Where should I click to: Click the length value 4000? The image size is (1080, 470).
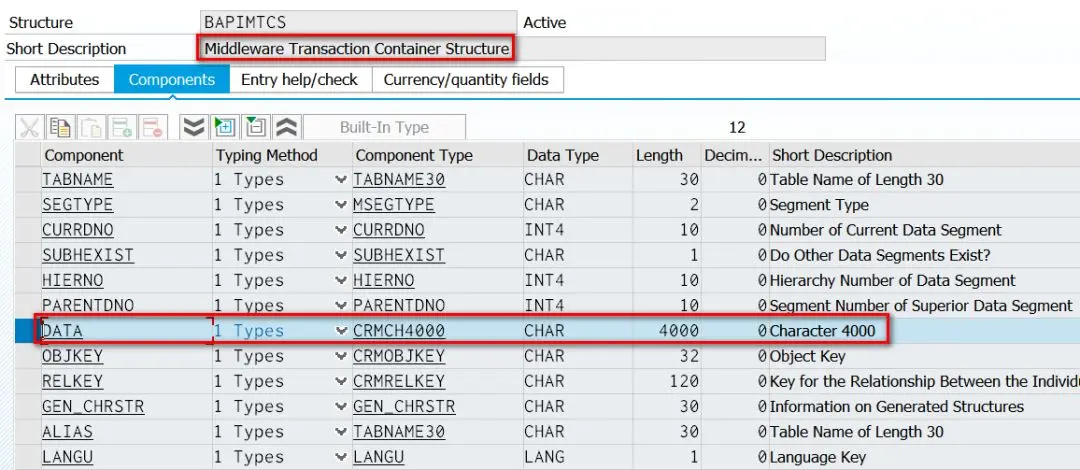678,331
